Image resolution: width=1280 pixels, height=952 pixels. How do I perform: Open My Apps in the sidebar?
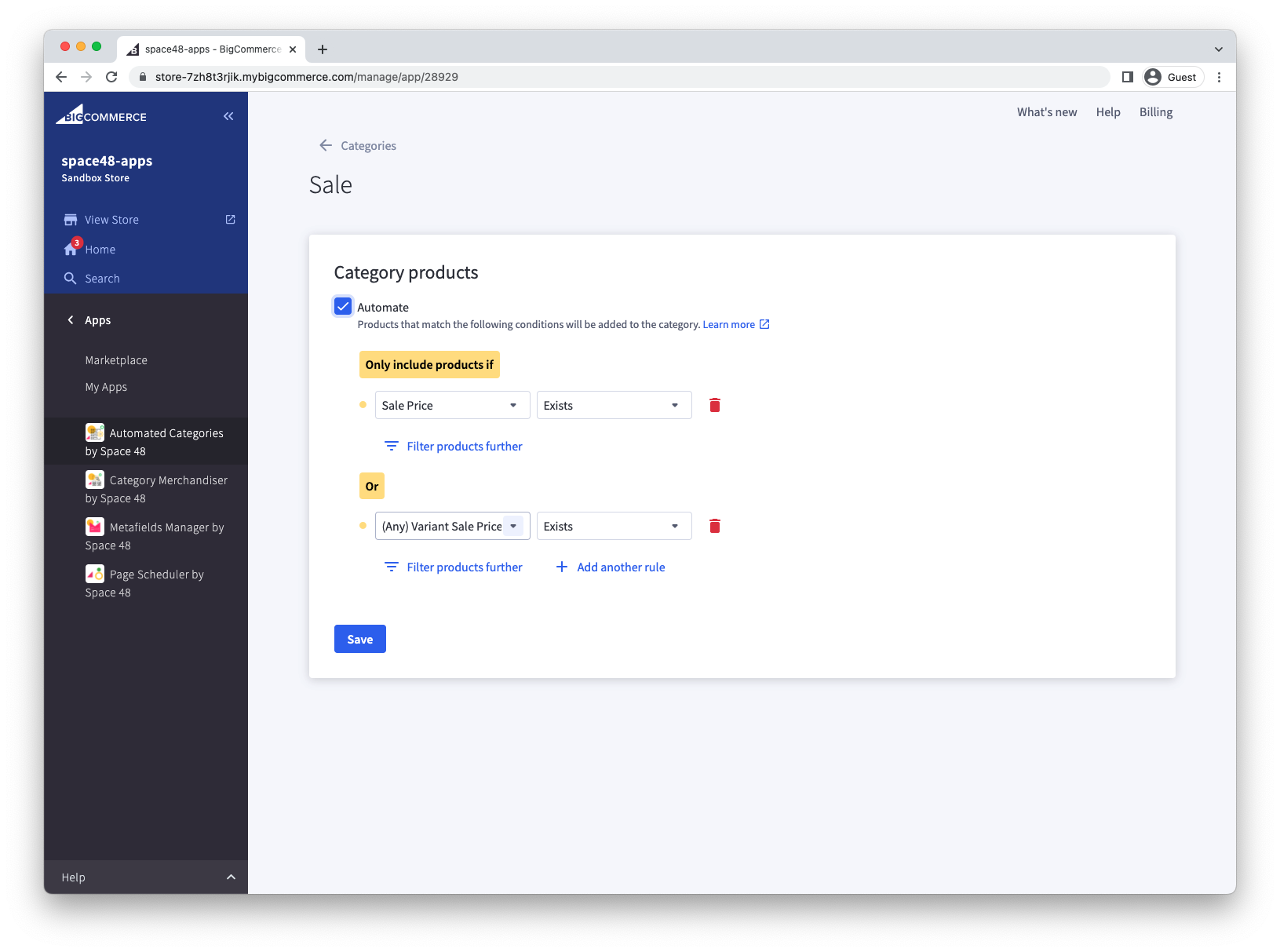(x=106, y=387)
